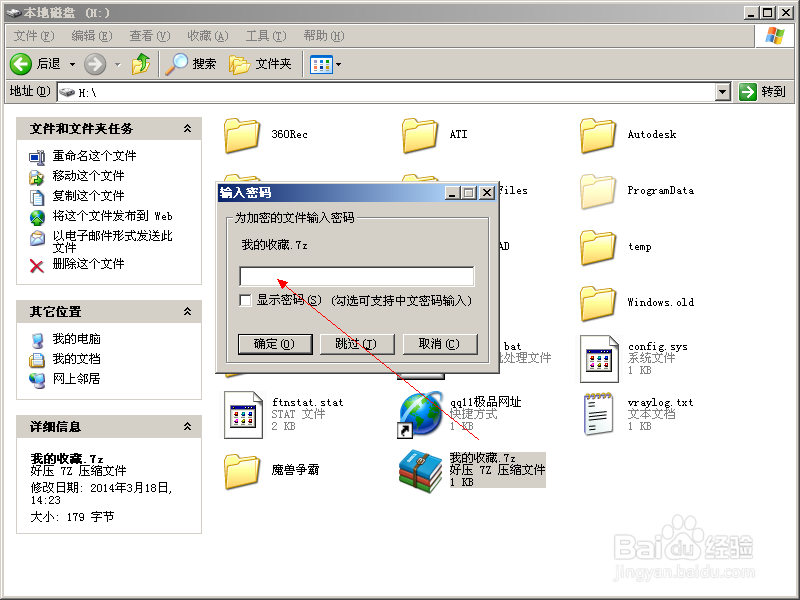Image resolution: width=800 pixels, height=600 pixels.
Task: Select the 360Rec folder icon
Action: click(241, 135)
